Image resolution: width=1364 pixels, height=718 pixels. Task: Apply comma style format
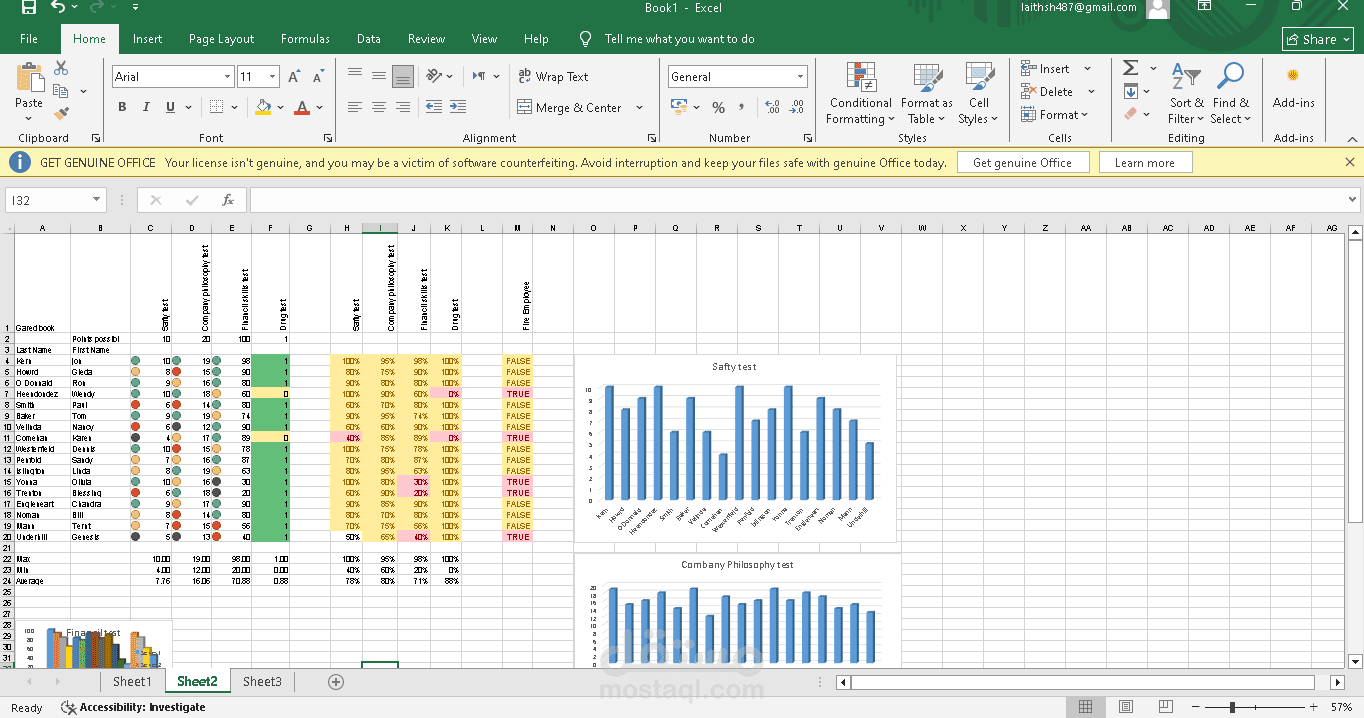coord(741,107)
